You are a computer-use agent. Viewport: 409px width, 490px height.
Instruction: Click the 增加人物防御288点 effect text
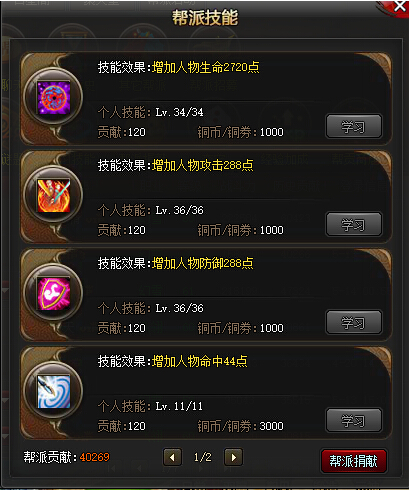click(202, 263)
